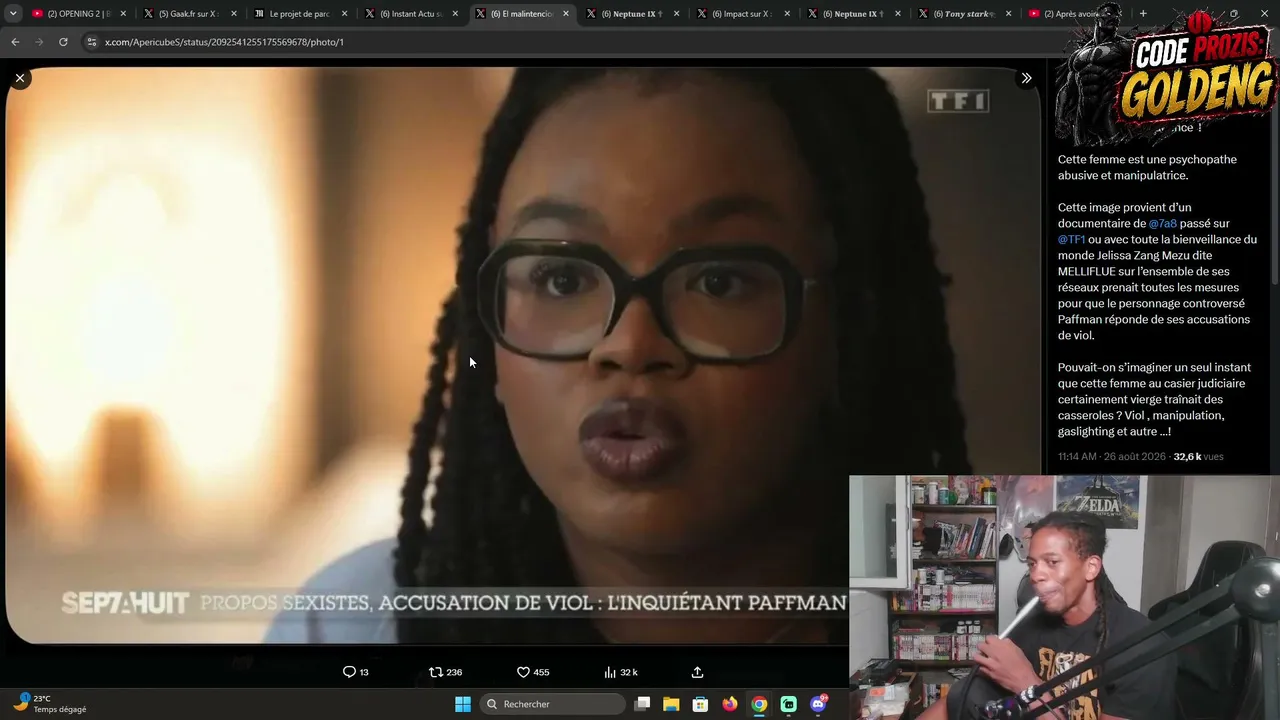Switch to the OPENING 2 YouTube tab

click(78, 14)
